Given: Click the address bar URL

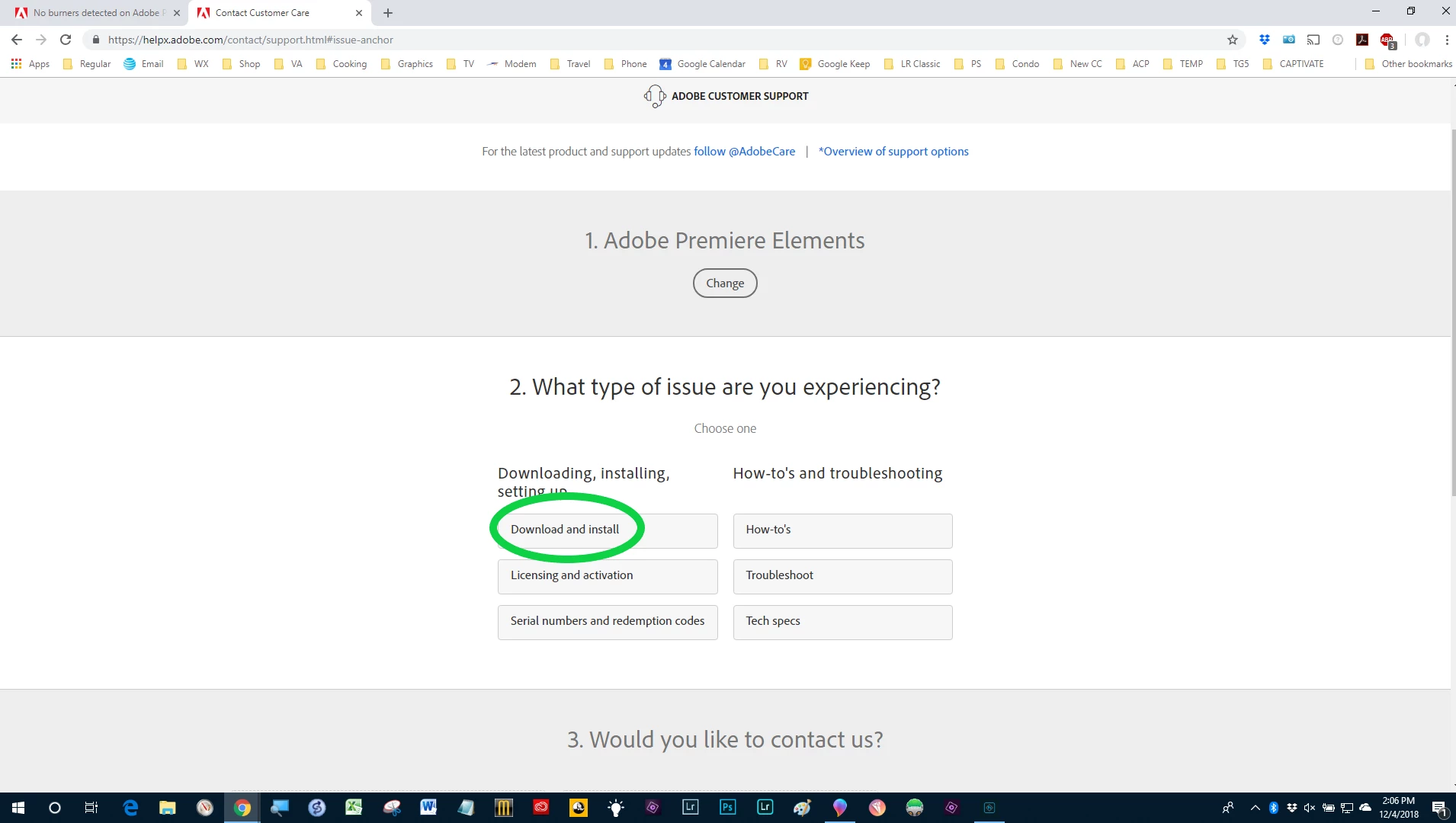Looking at the screenshot, I should tap(251, 40).
